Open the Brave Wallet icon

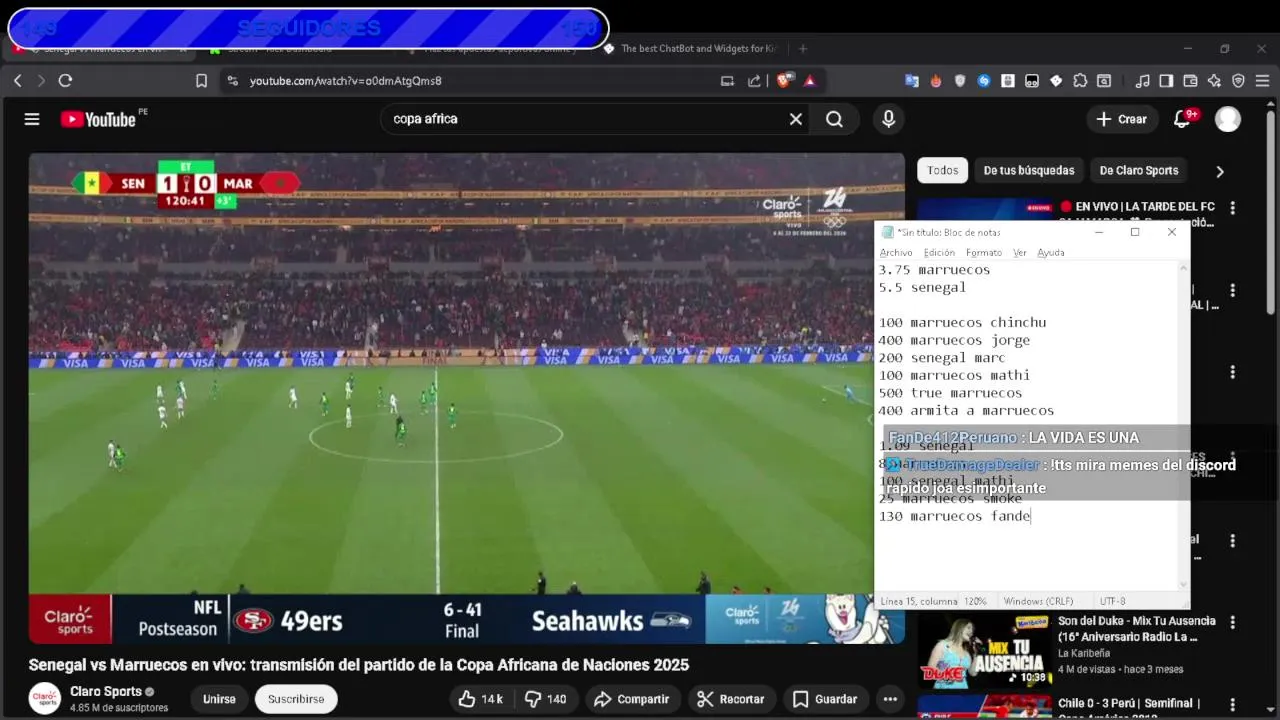(x=1190, y=81)
